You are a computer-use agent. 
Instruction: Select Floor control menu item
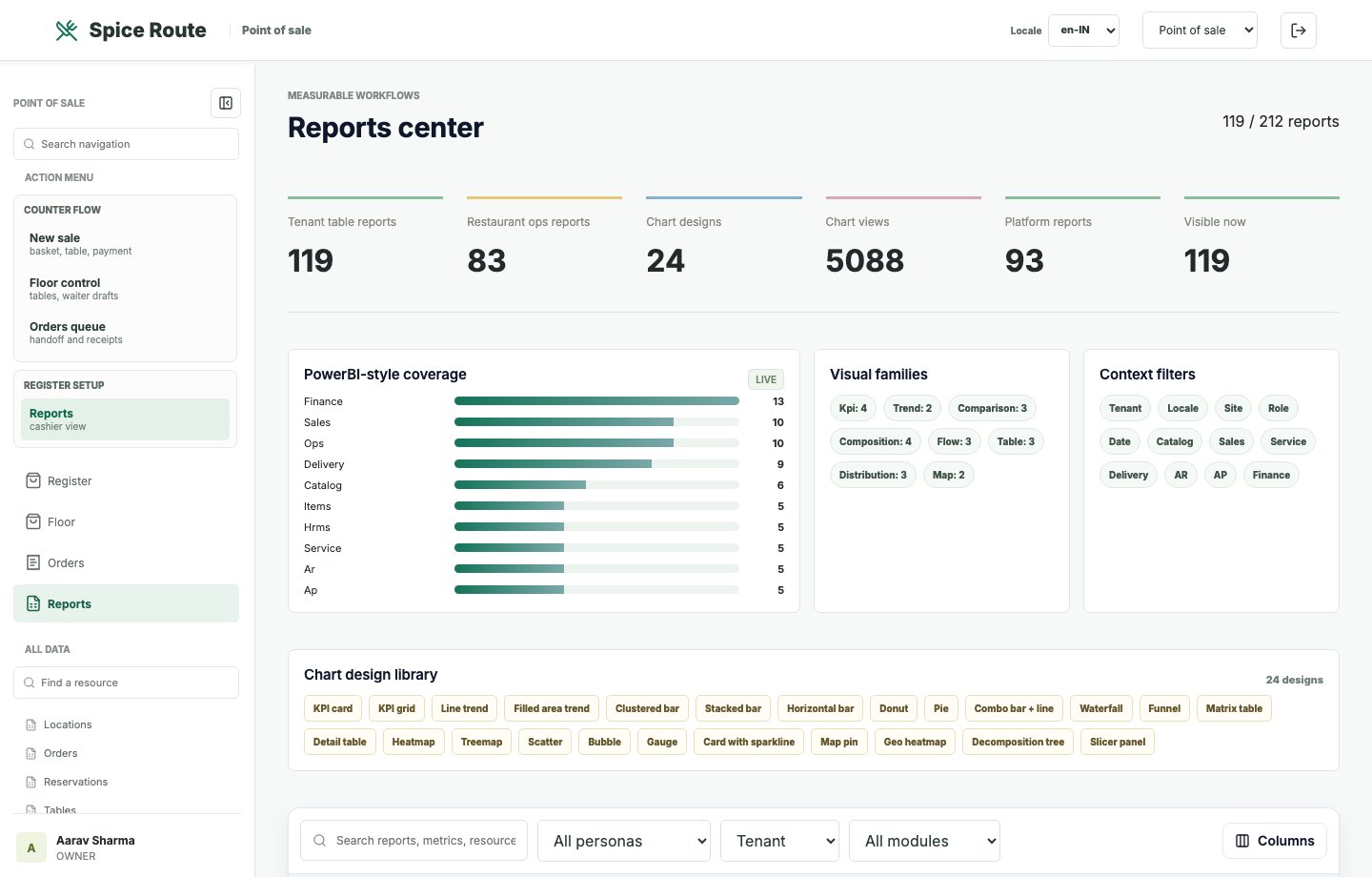coord(125,289)
